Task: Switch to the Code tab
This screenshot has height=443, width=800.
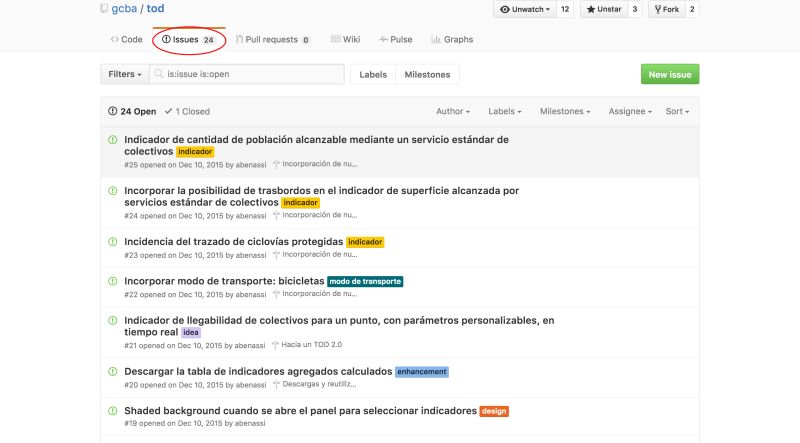Action: coord(126,39)
